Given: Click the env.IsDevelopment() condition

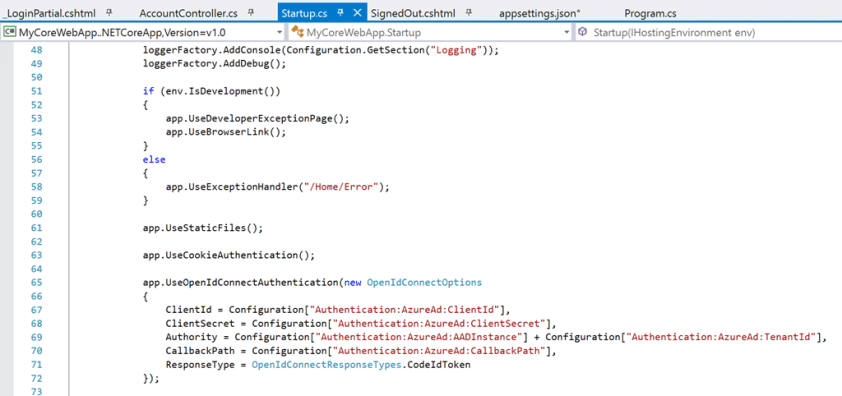Looking at the screenshot, I should point(217,91).
